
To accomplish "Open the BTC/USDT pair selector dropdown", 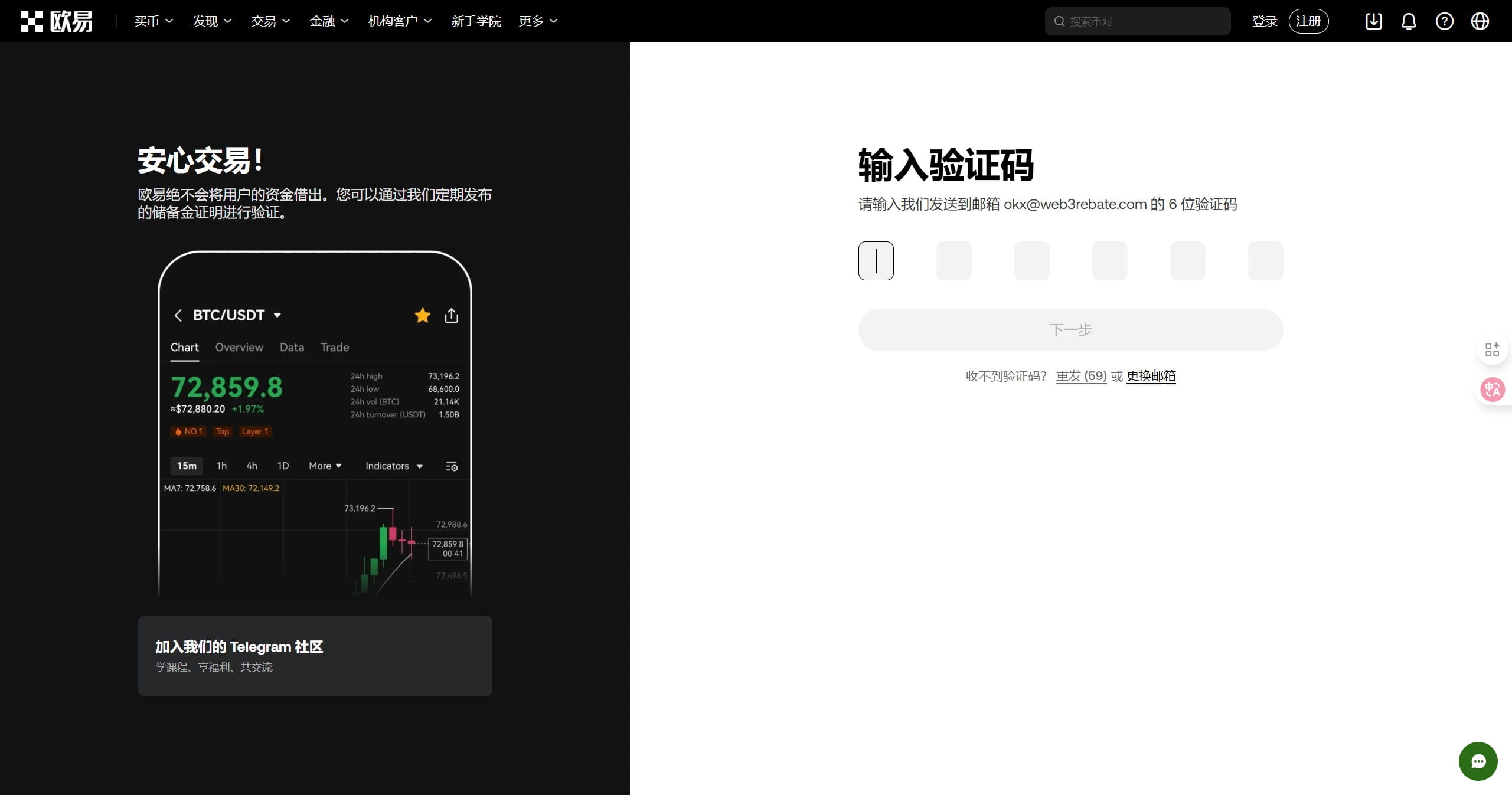I will (x=277, y=315).
